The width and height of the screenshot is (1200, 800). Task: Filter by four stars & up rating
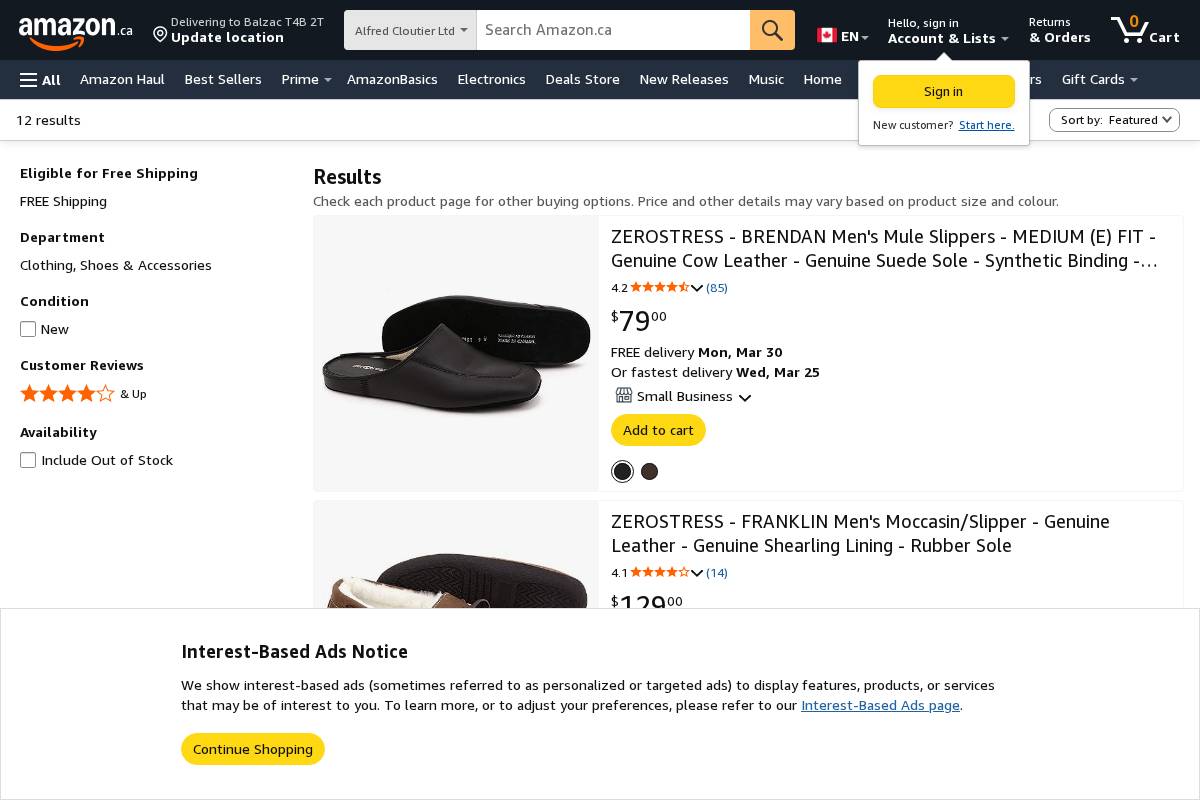(68, 394)
